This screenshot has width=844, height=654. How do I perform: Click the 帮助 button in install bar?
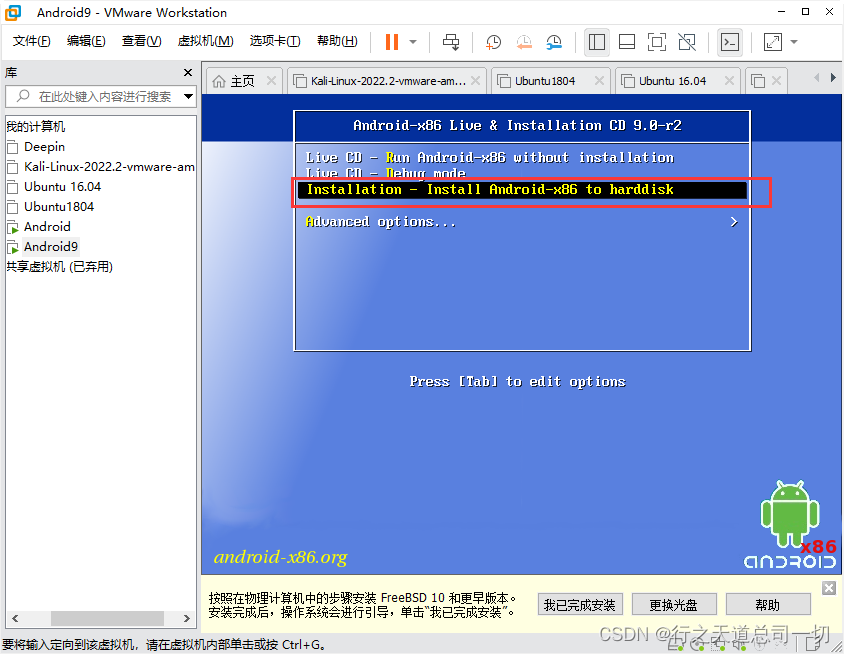coord(768,605)
